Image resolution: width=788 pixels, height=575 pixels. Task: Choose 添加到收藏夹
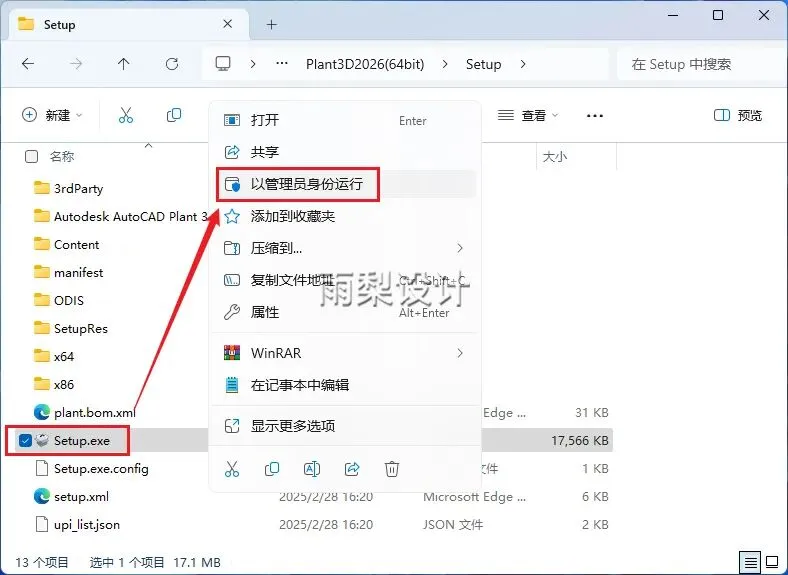tap(345, 216)
